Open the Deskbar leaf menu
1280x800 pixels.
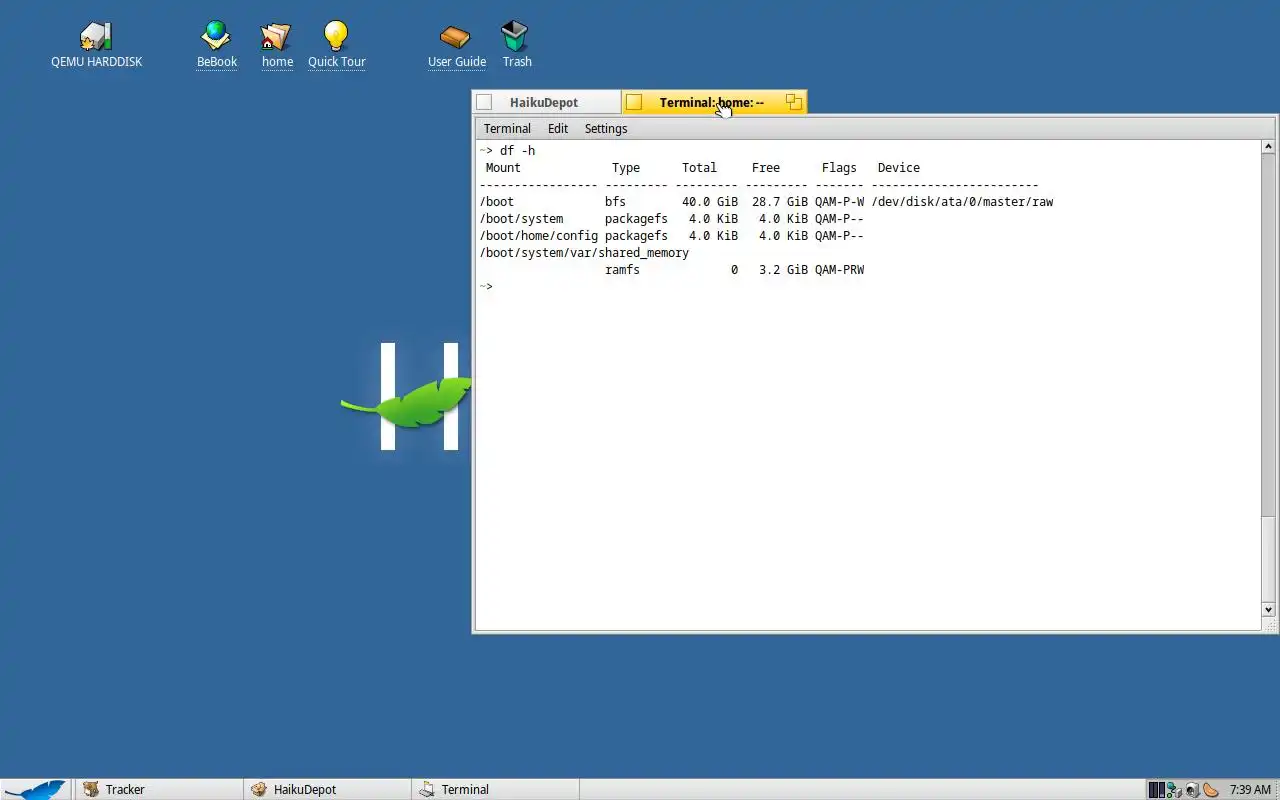tap(36, 789)
